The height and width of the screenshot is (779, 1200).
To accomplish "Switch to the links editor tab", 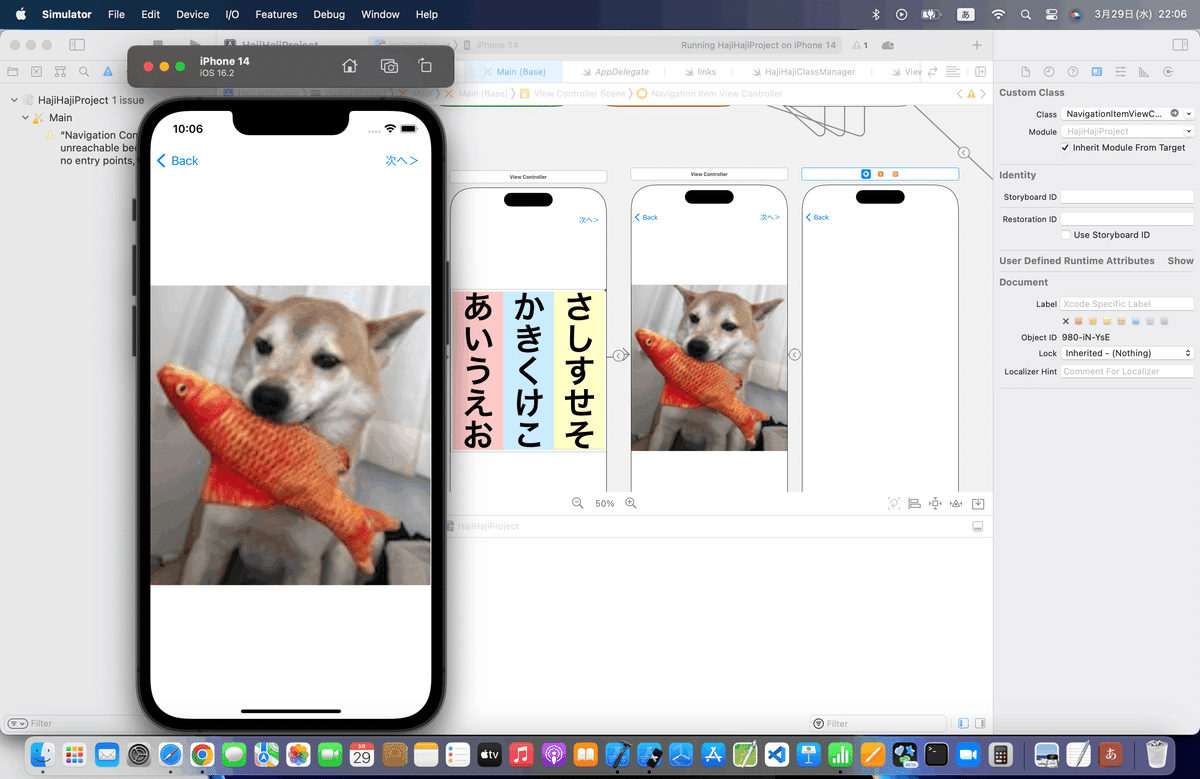I will pyautogui.click(x=700, y=72).
